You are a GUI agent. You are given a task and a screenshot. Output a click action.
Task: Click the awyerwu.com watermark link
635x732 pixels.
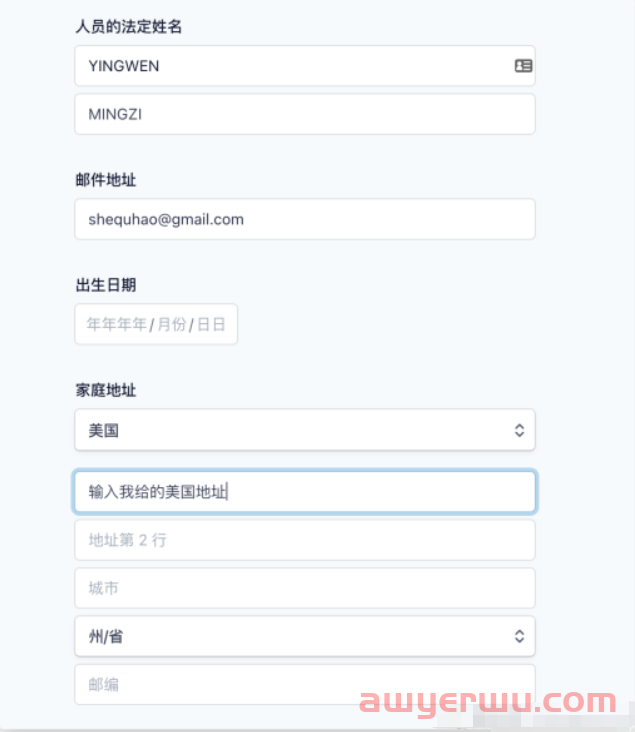[487, 703]
